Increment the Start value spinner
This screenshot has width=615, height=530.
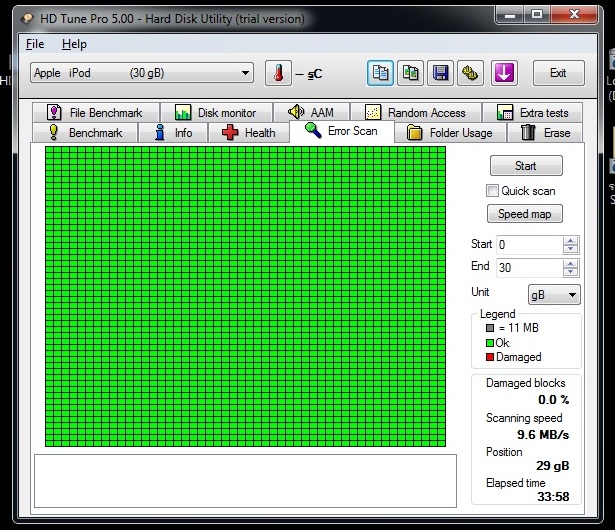[570, 240]
